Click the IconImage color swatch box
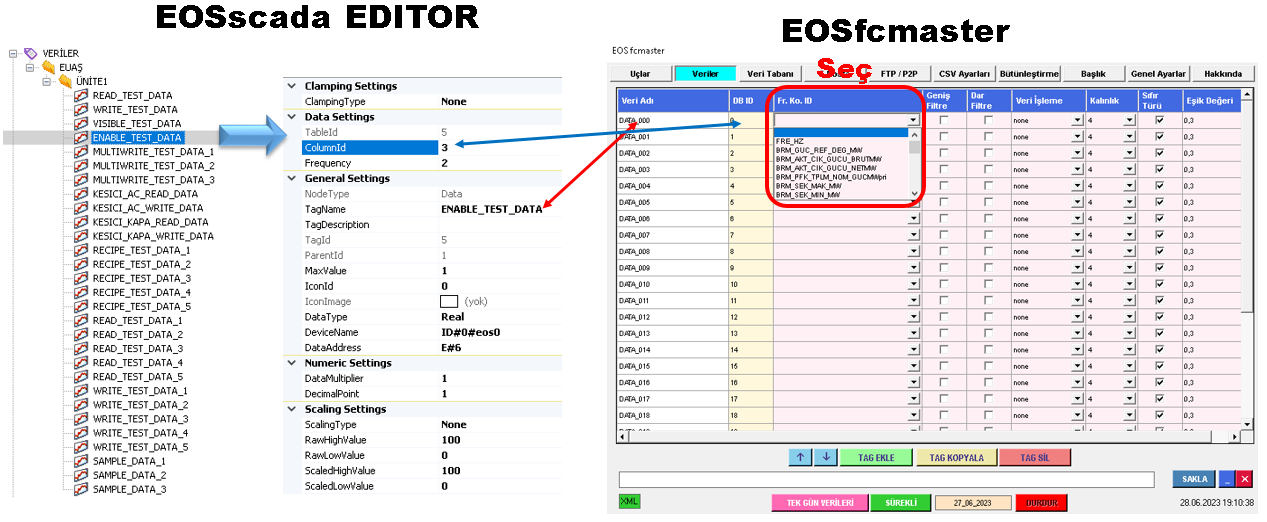The width and height of the screenshot is (1267, 522). 449,300
